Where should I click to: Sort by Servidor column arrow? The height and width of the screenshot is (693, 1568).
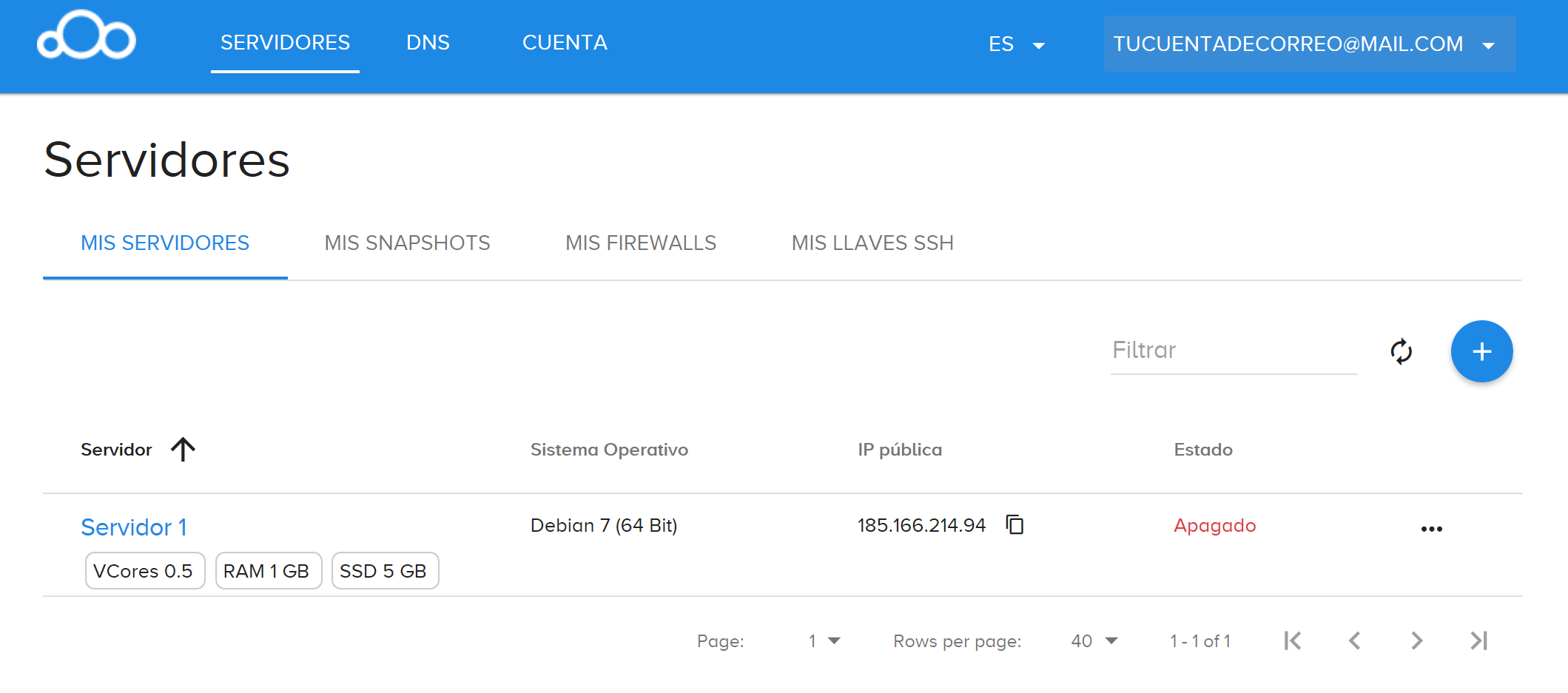point(183,449)
